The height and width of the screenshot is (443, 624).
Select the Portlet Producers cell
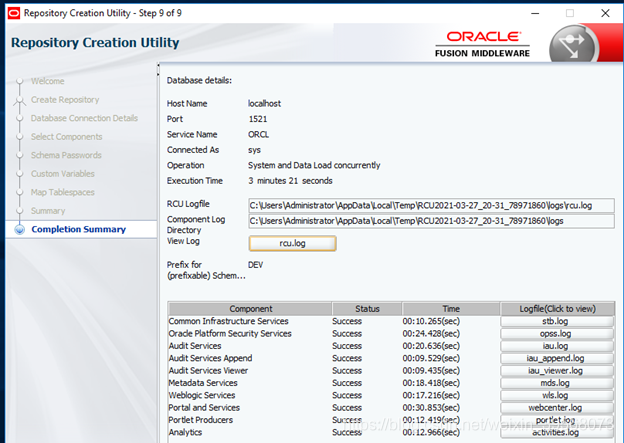[x=201, y=420]
